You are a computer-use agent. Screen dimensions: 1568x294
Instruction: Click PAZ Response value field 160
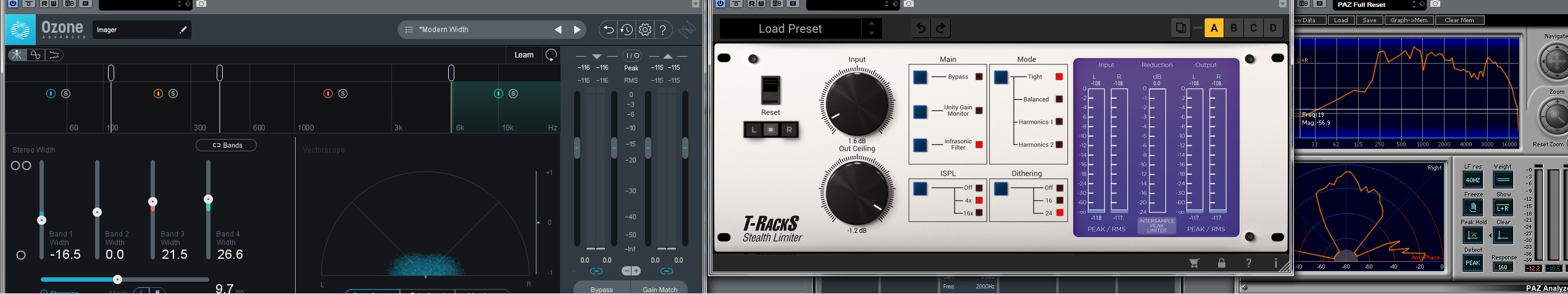[1503, 267]
